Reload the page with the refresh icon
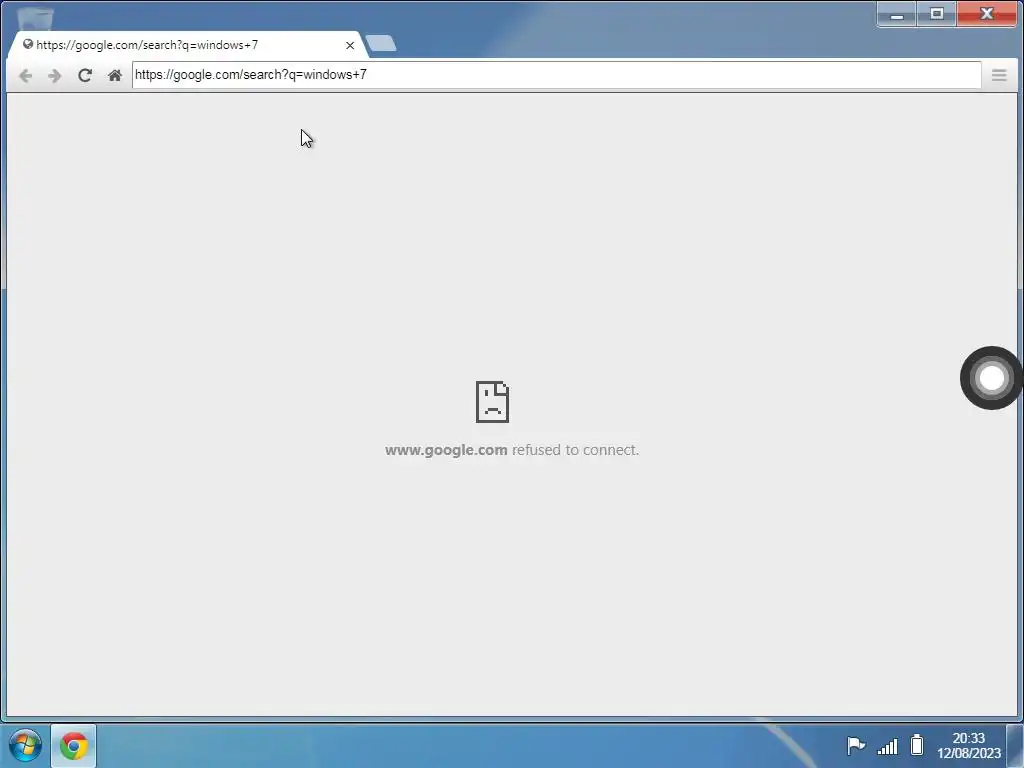This screenshot has height=768, width=1024. (85, 75)
